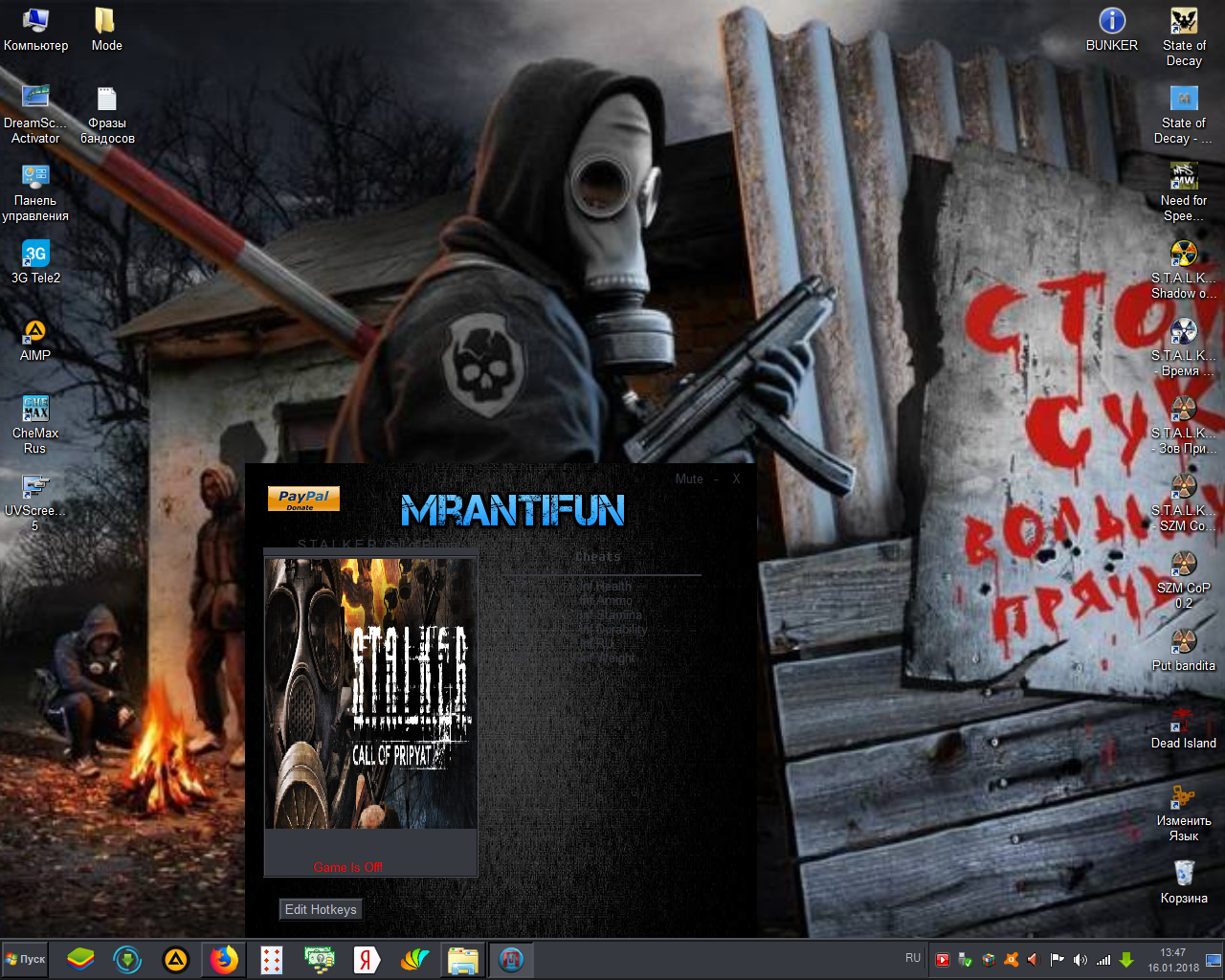Viewport: 1225px width, 980px height.
Task: Click the RU language indicator
Action: [x=913, y=958]
